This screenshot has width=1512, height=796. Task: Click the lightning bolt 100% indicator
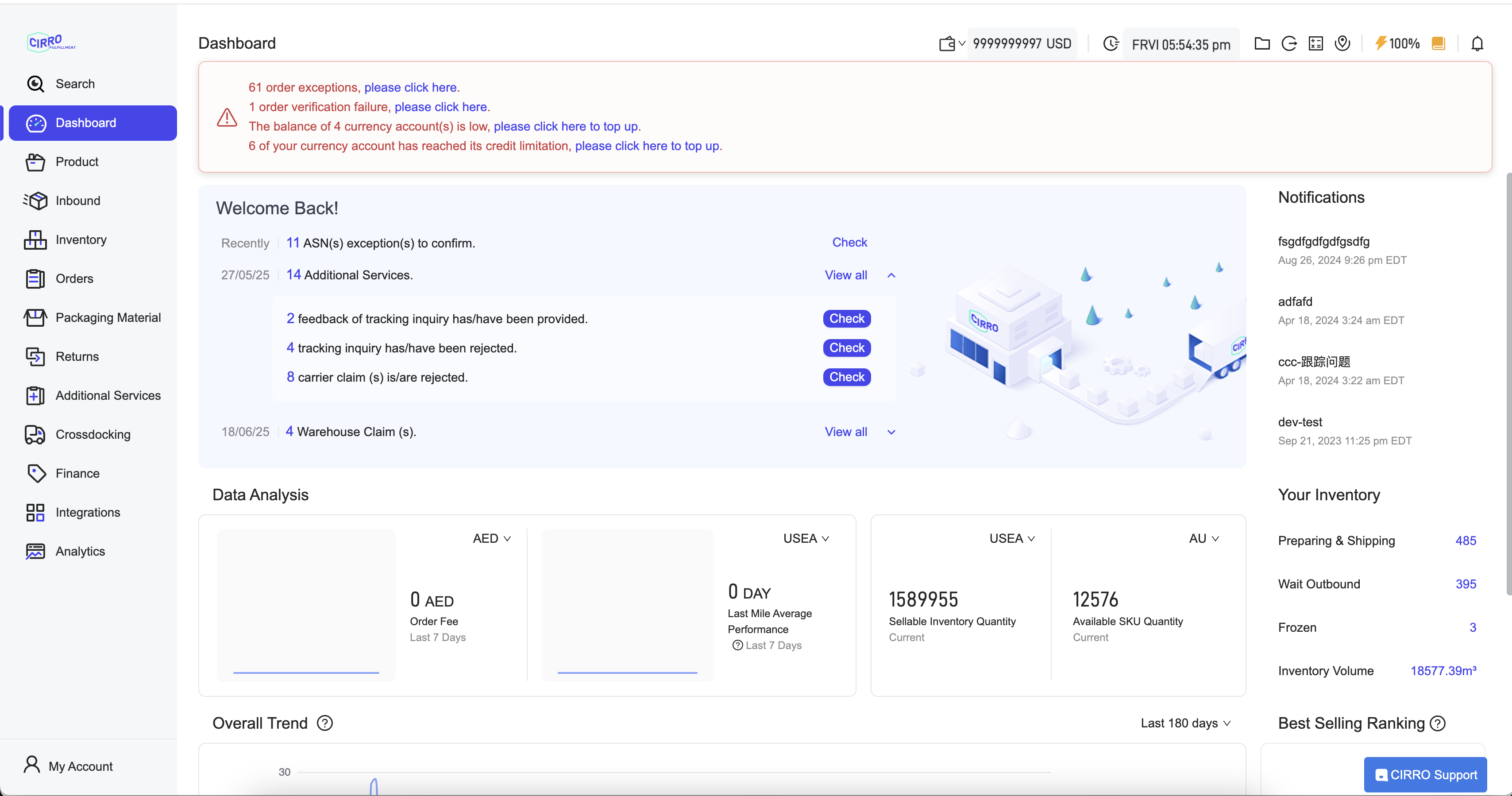1396,44
